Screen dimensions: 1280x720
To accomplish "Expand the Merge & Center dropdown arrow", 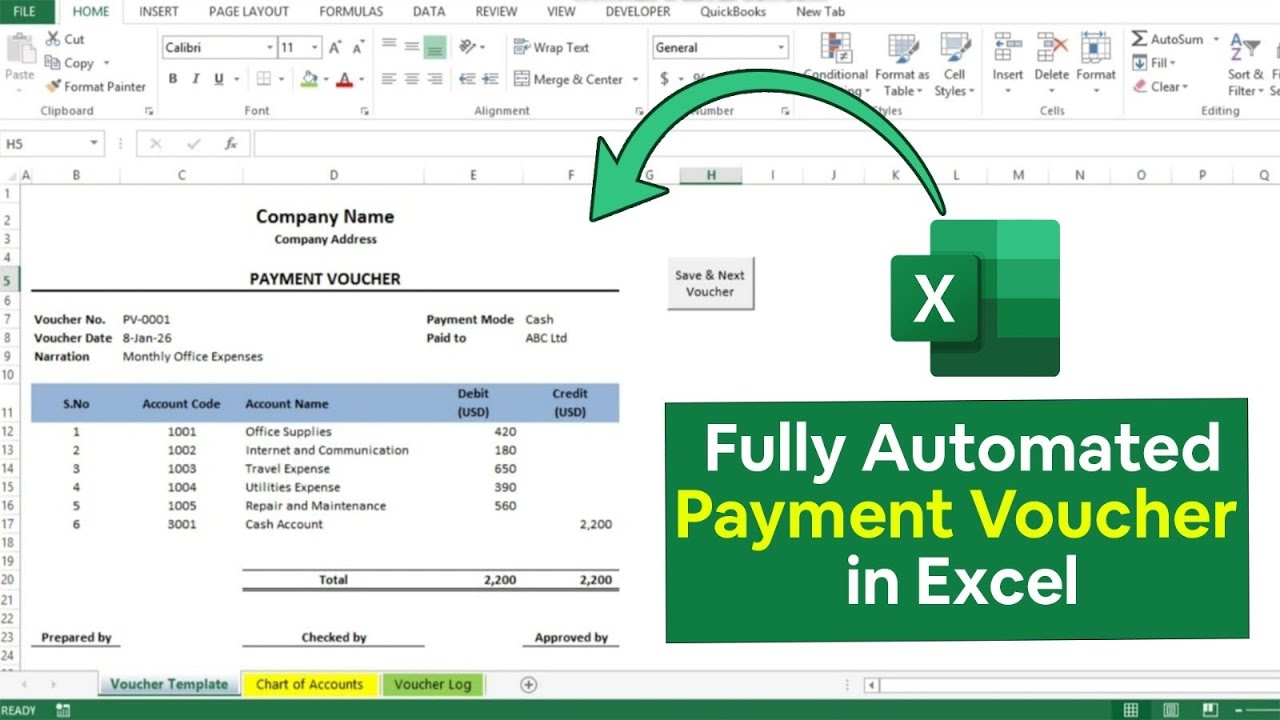I will (633, 79).
